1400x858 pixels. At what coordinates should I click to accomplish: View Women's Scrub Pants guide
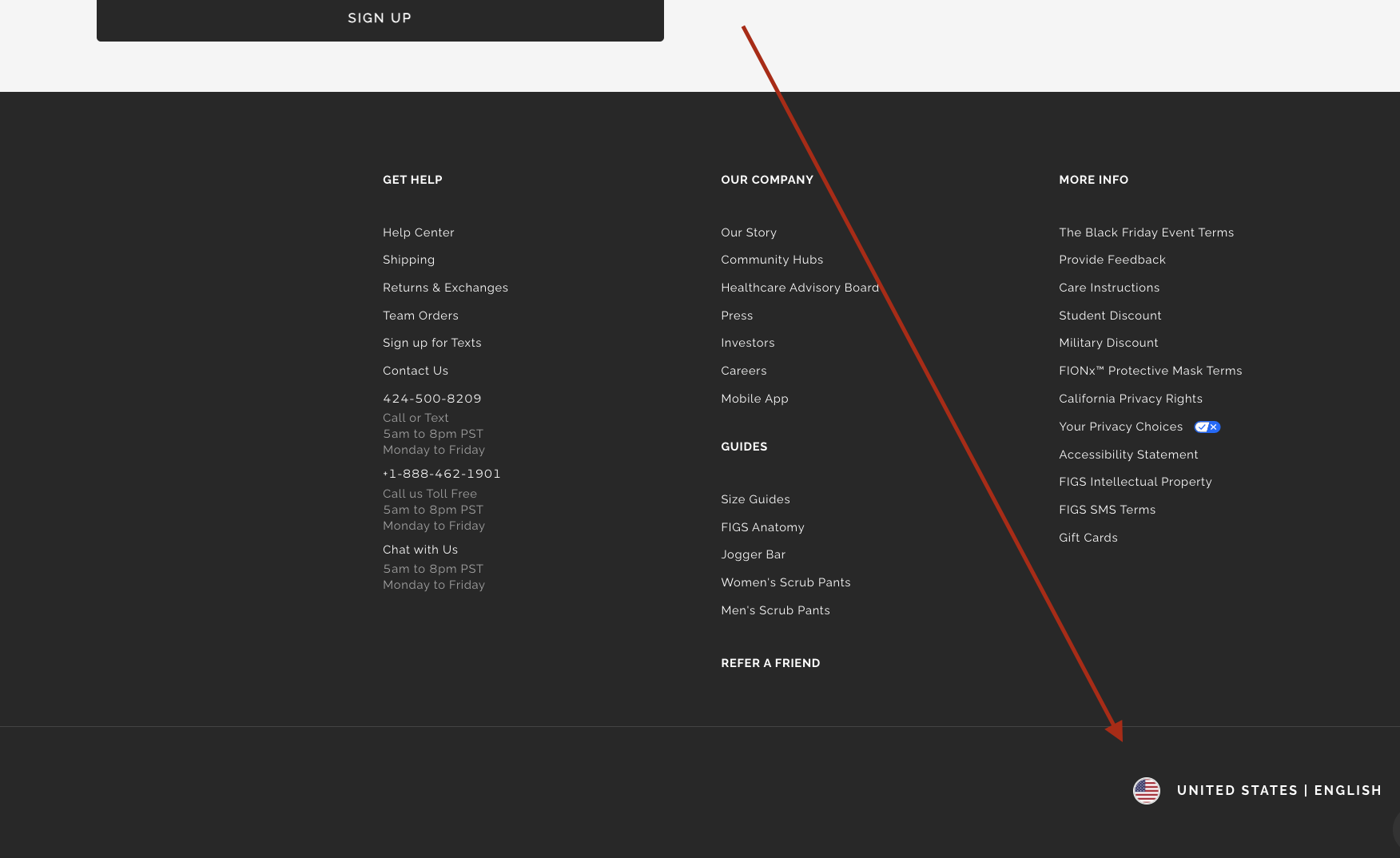click(x=786, y=582)
